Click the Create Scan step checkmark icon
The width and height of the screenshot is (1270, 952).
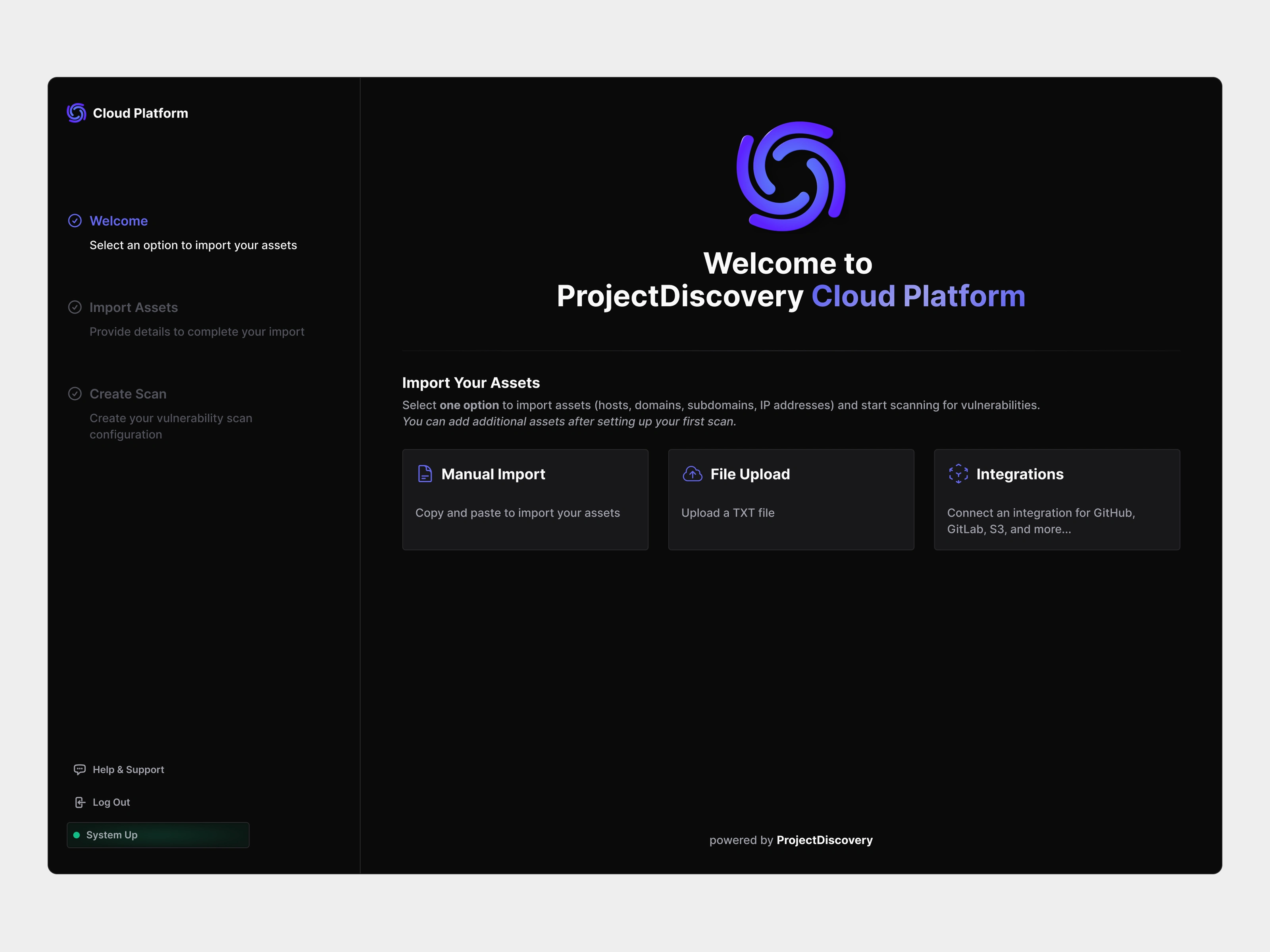(x=75, y=393)
